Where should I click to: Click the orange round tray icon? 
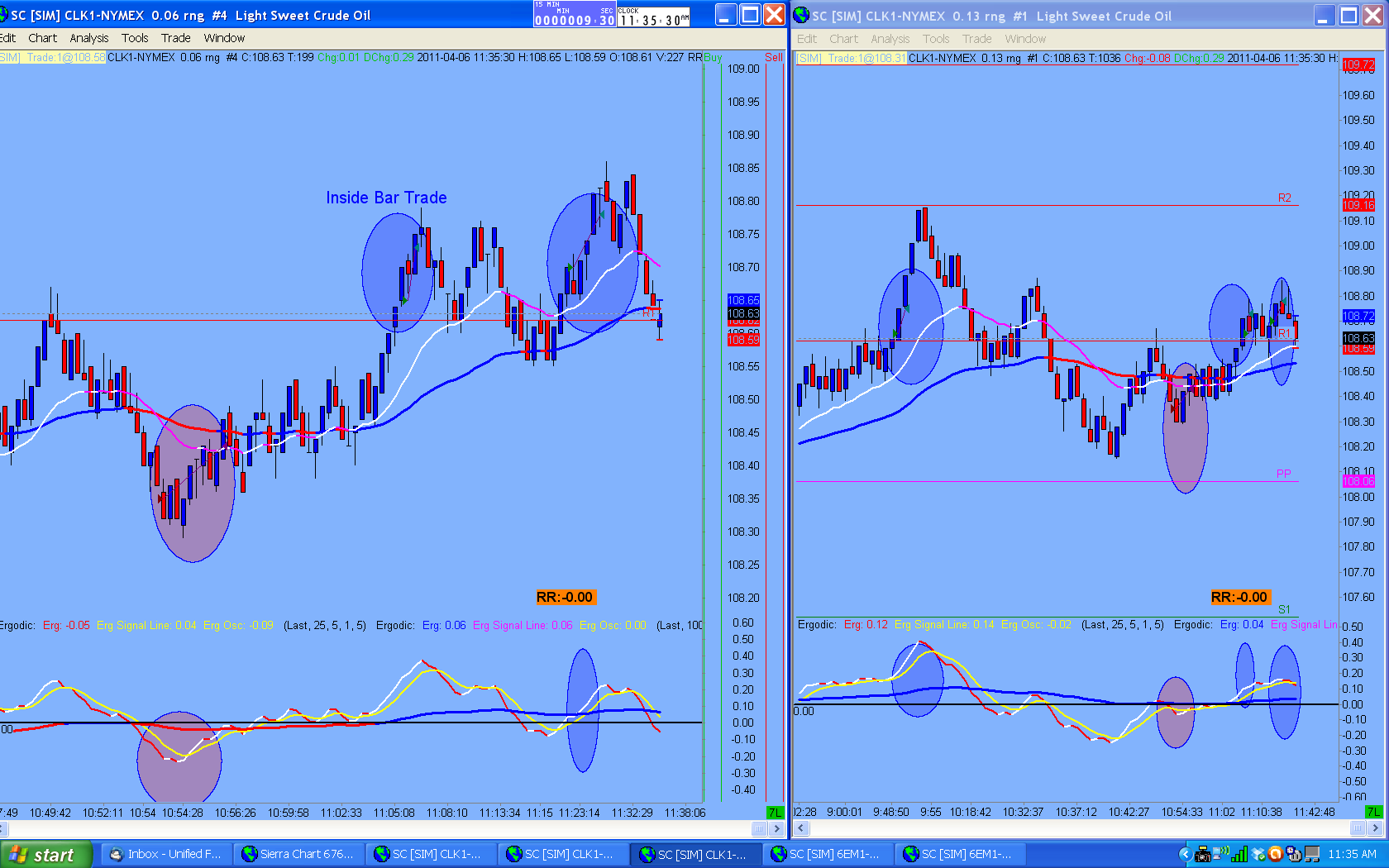(1276, 854)
